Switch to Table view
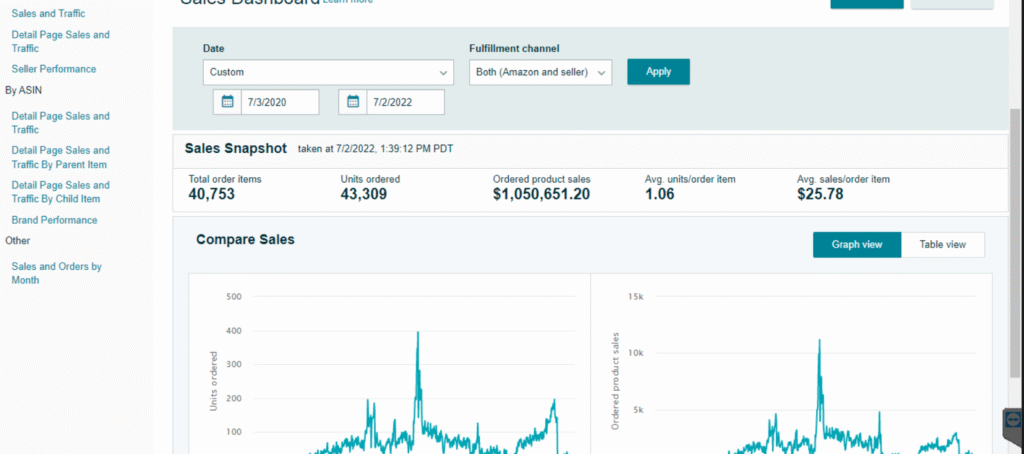Screen dimensions: 1024x454 tap(942, 245)
